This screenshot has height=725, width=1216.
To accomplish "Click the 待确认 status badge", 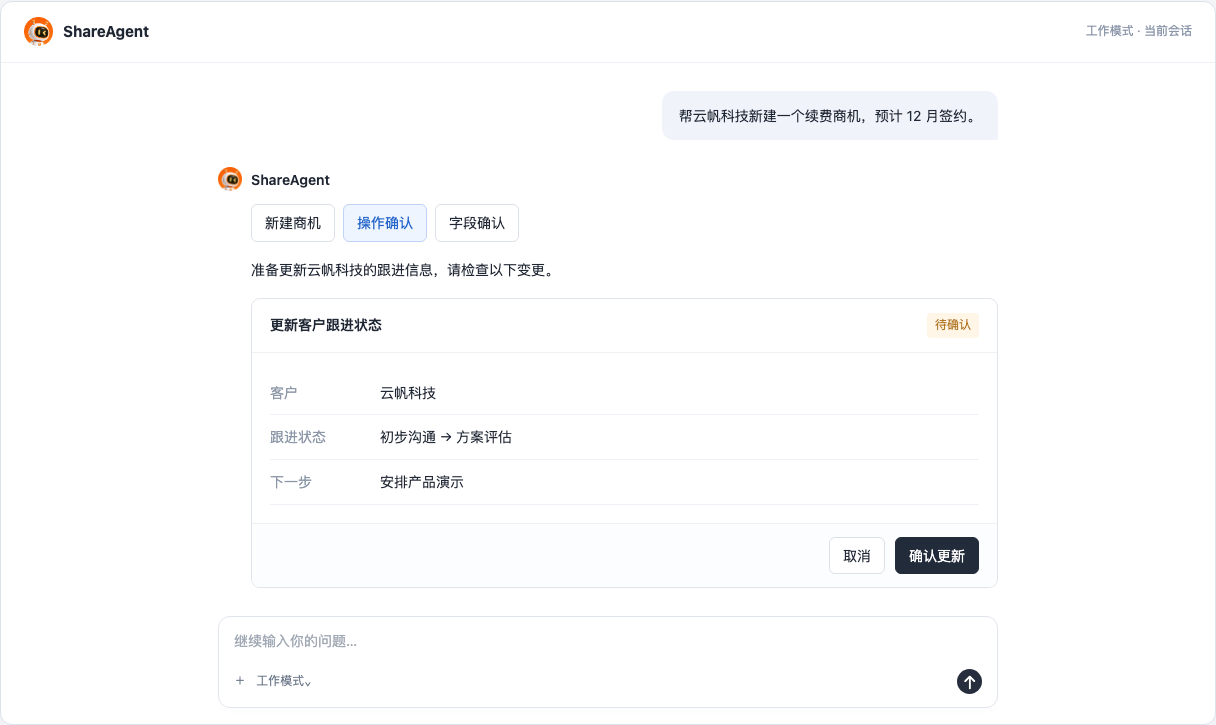I will click(953, 325).
